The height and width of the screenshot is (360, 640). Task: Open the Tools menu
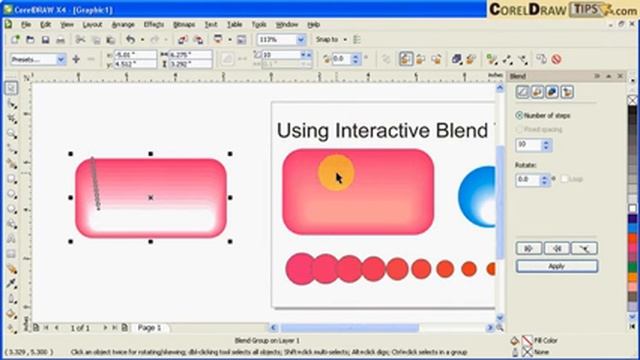click(258, 24)
